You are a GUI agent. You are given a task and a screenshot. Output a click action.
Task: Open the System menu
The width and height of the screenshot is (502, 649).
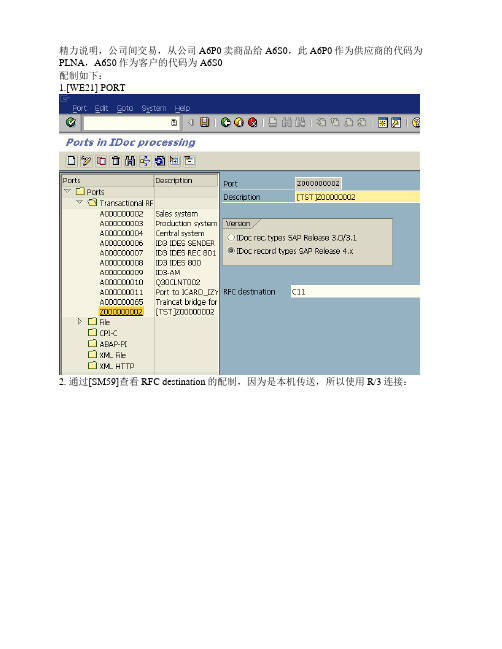click(154, 108)
